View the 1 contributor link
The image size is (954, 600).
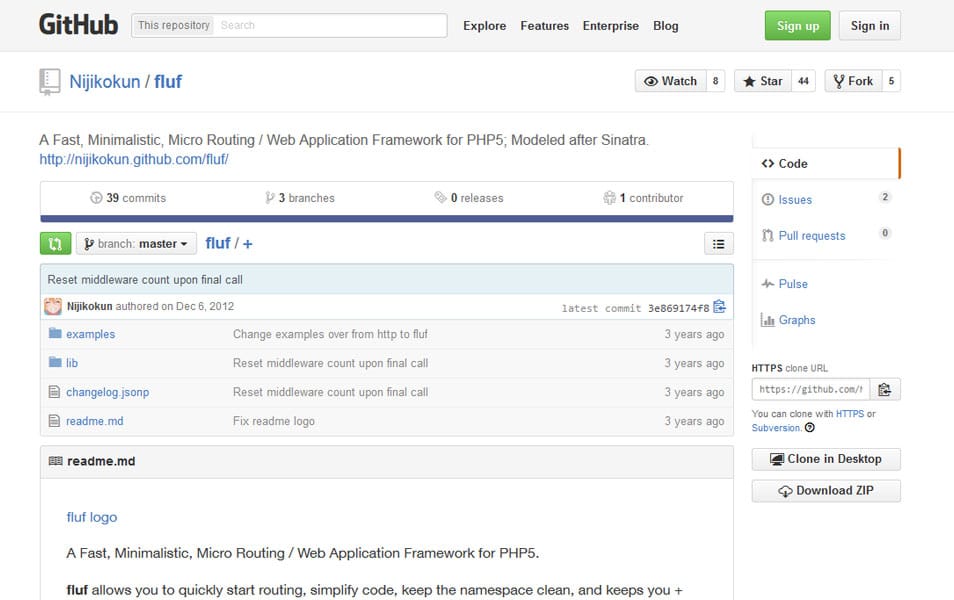644,198
